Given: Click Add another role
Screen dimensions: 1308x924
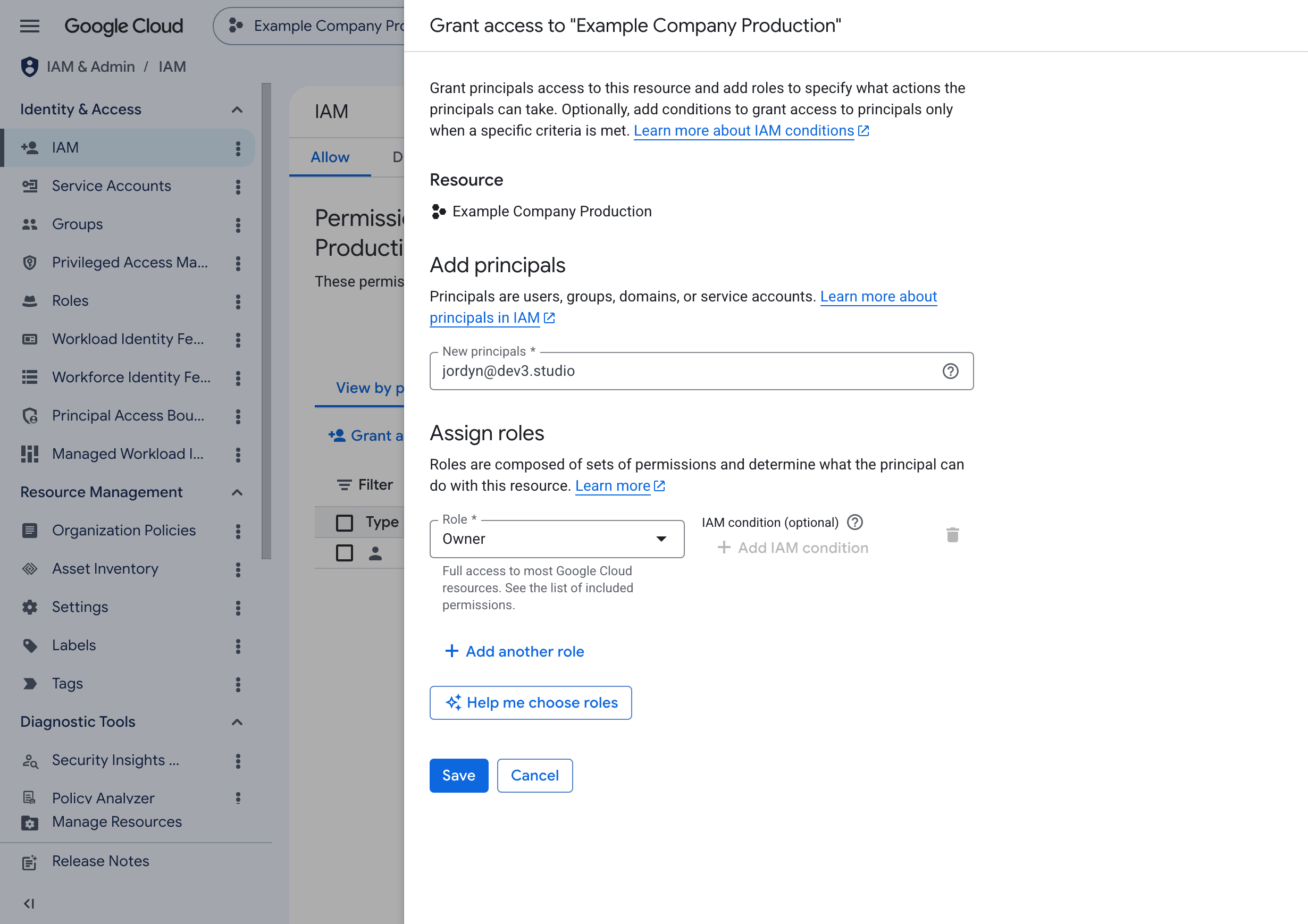Looking at the screenshot, I should tap(515, 651).
